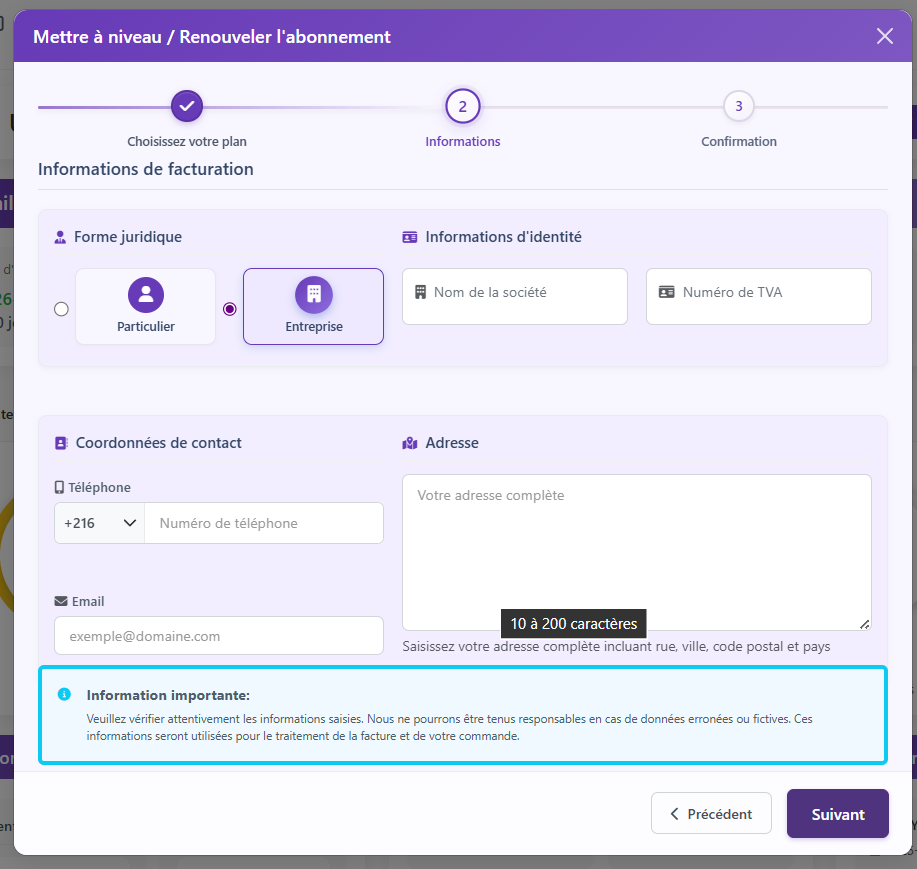Click step 2 Informations circle
The height and width of the screenshot is (869, 917).
463,106
